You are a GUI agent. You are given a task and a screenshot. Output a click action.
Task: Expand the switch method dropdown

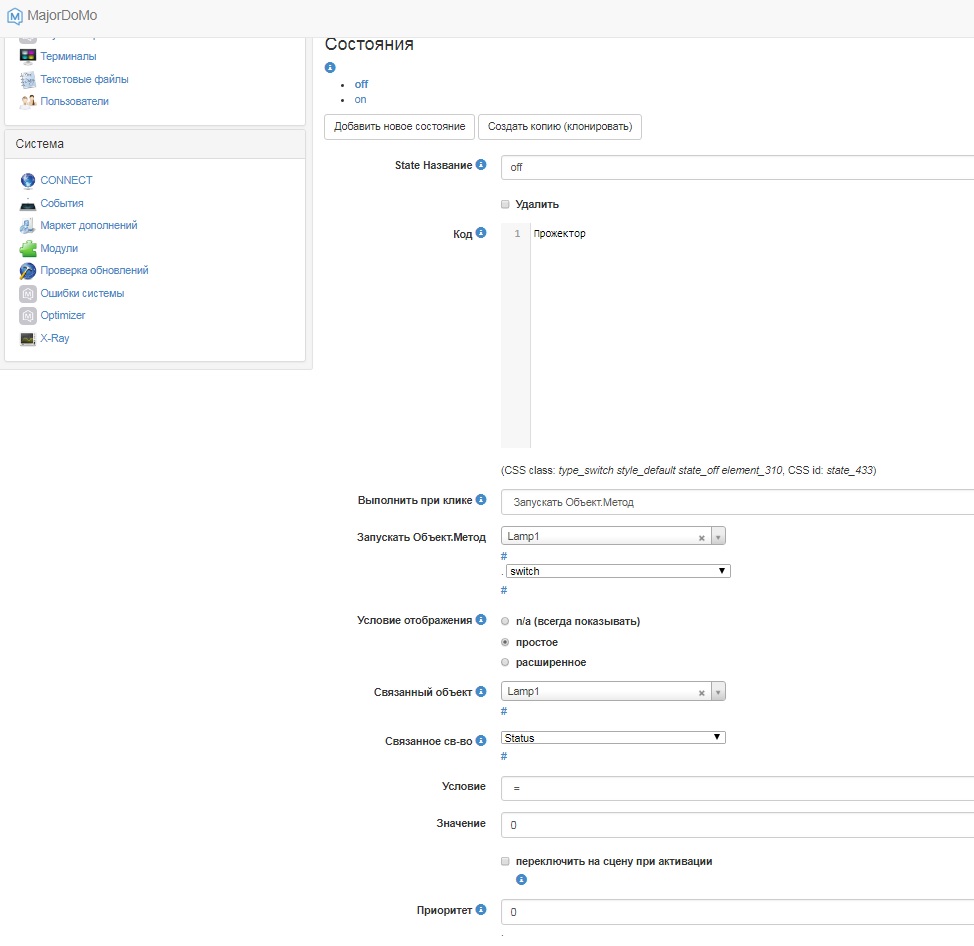point(618,571)
